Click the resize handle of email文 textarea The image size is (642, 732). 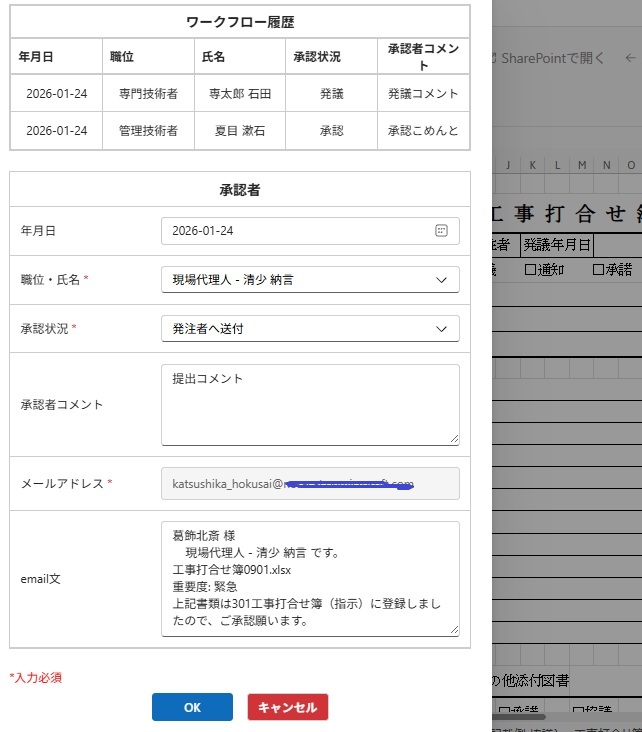454,630
